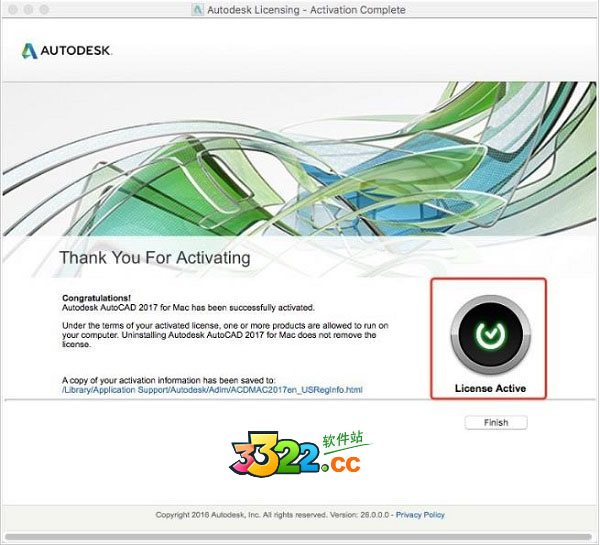
Task: Click the Autodesk icon in title bar
Action: (197, 10)
